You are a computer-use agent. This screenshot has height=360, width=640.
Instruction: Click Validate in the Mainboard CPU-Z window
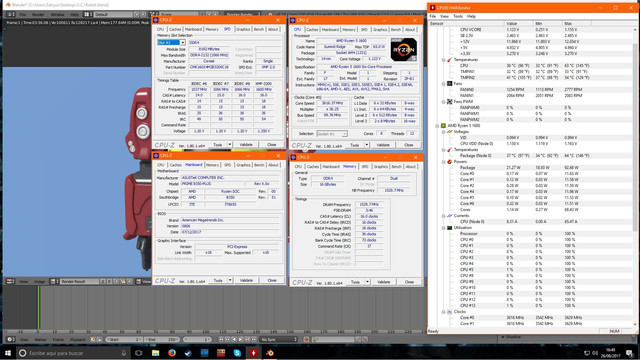(246, 280)
